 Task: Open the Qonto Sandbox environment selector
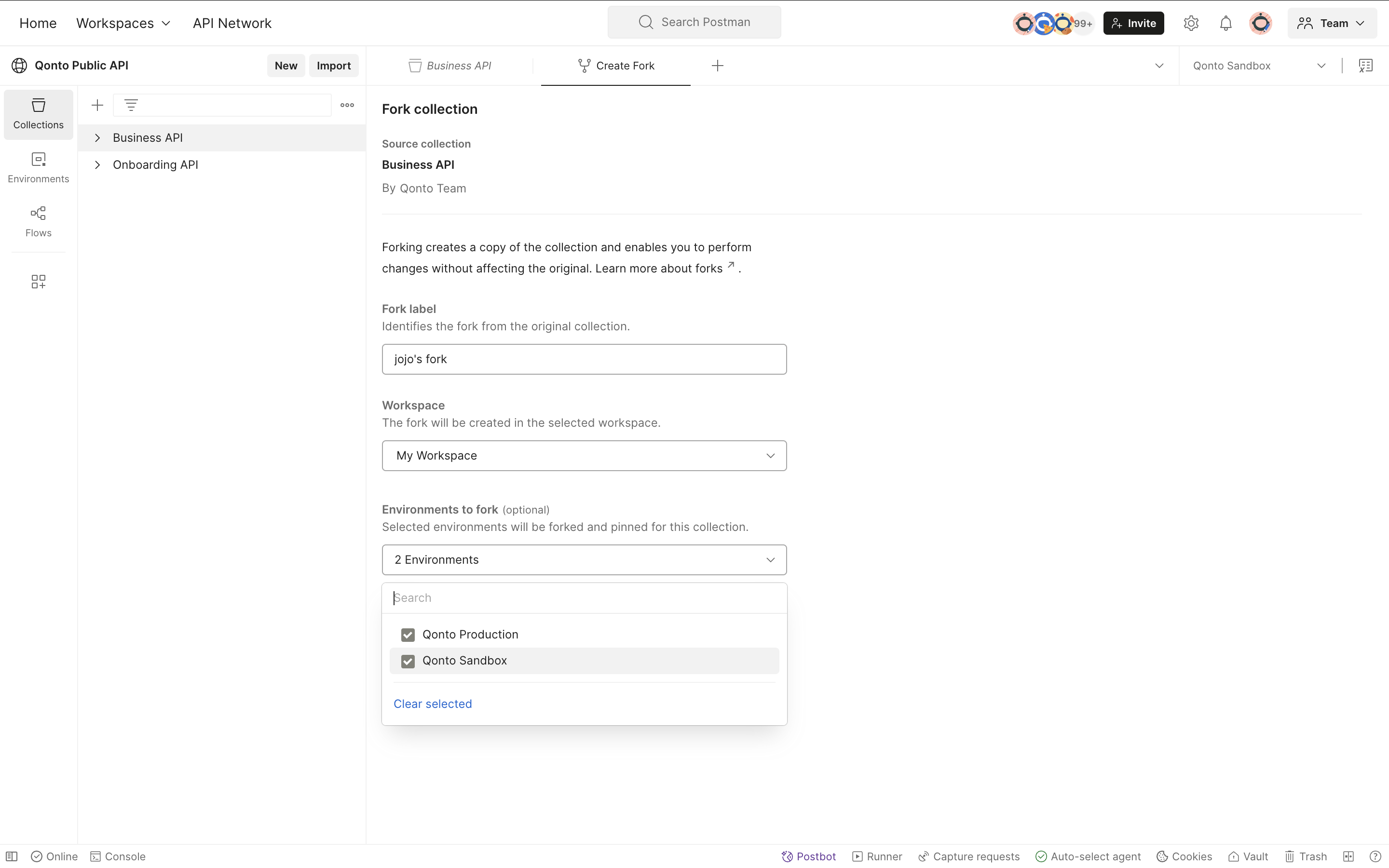1259,66
